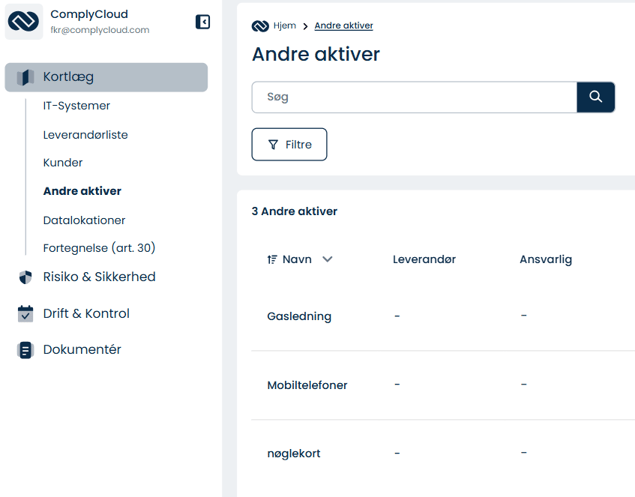Click the Kortlæg map icon
This screenshot has width=635, height=497.
pyautogui.click(x=26, y=77)
